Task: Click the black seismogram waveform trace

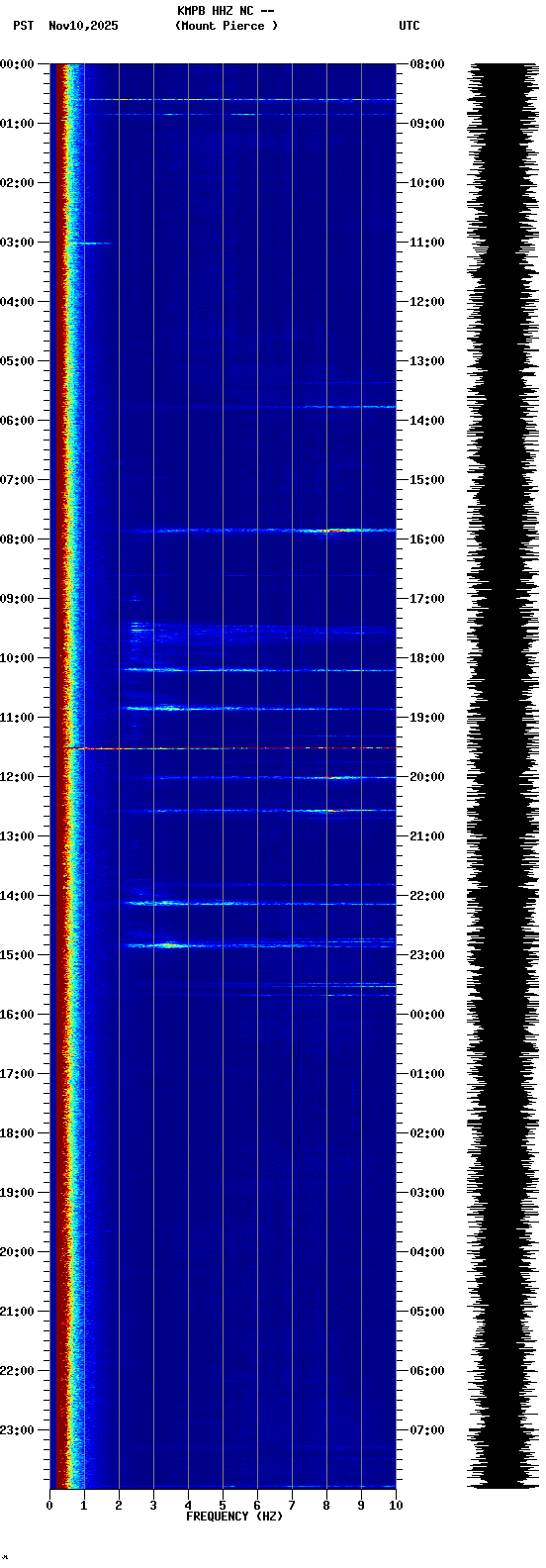Action: coord(503,775)
